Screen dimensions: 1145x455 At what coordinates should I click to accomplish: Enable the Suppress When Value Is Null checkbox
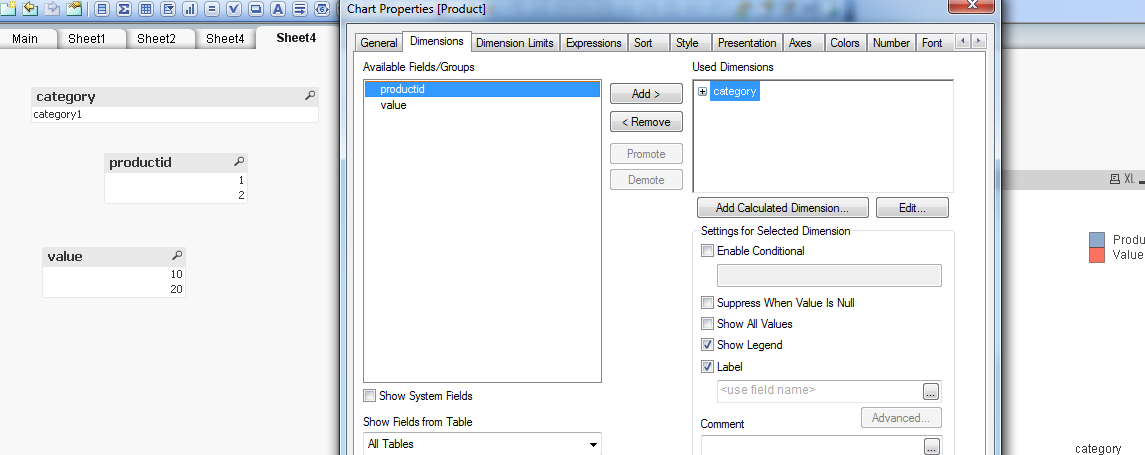(x=708, y=303)
